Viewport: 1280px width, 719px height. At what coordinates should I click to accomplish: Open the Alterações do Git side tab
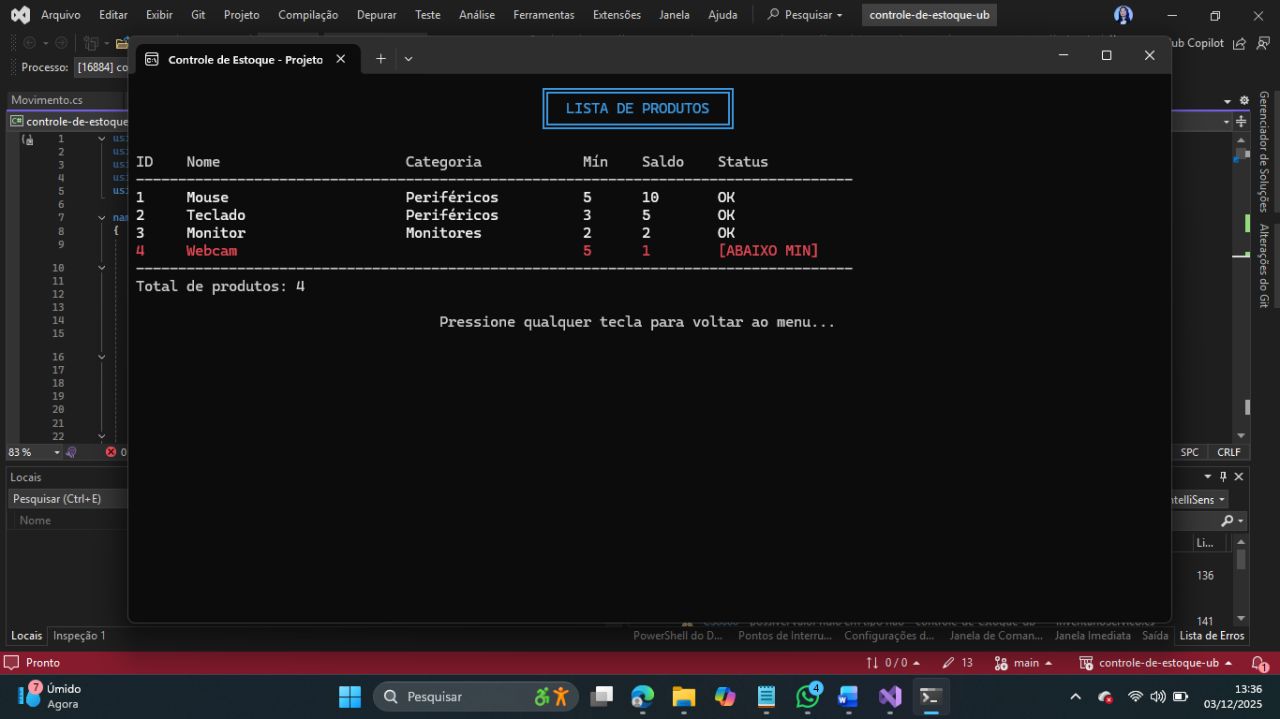pyautogui.click(x=1264, y=265)
